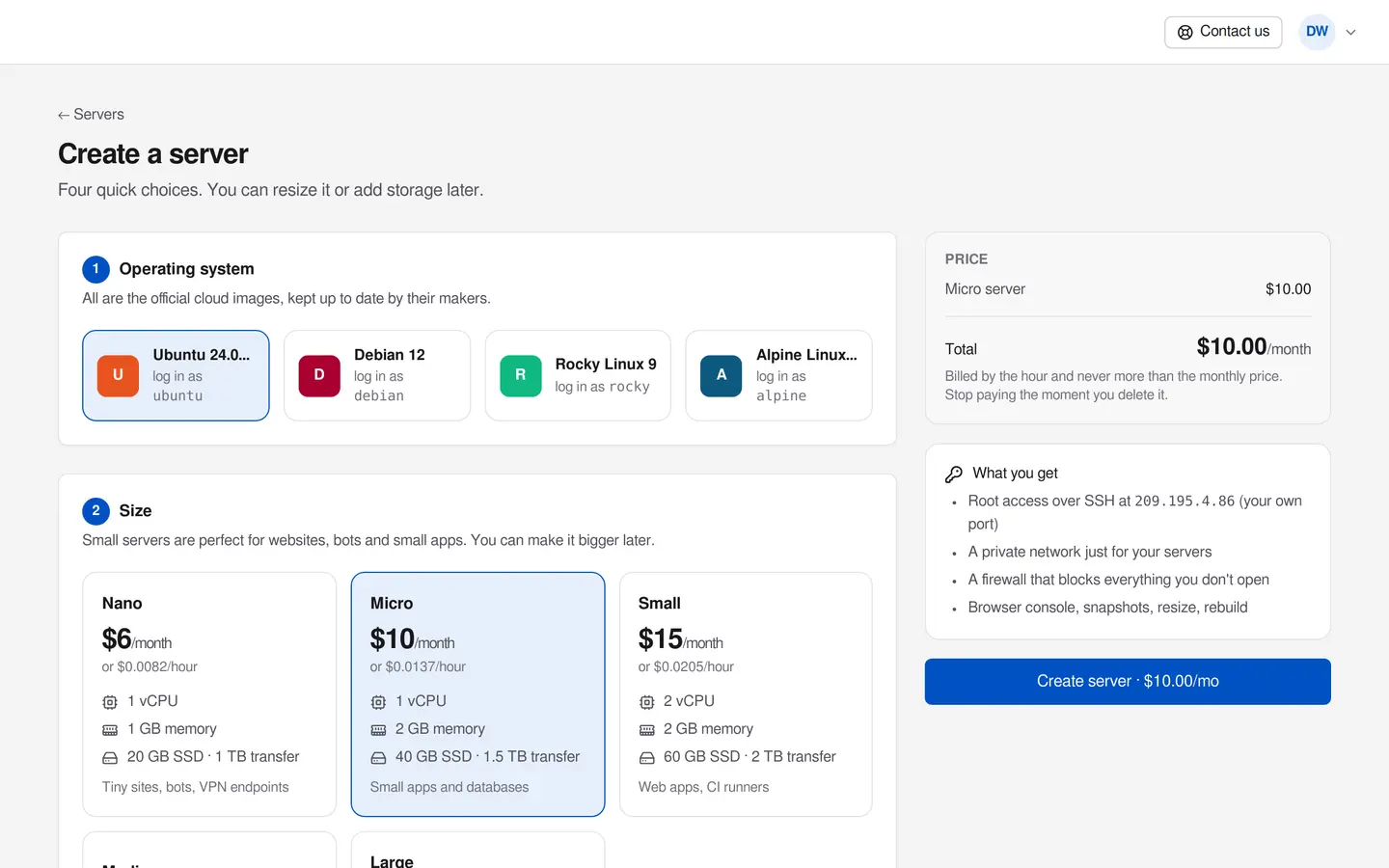Go back via the Servers link
The height and width of the screenshot is (868, 1389).
(91, 115)
